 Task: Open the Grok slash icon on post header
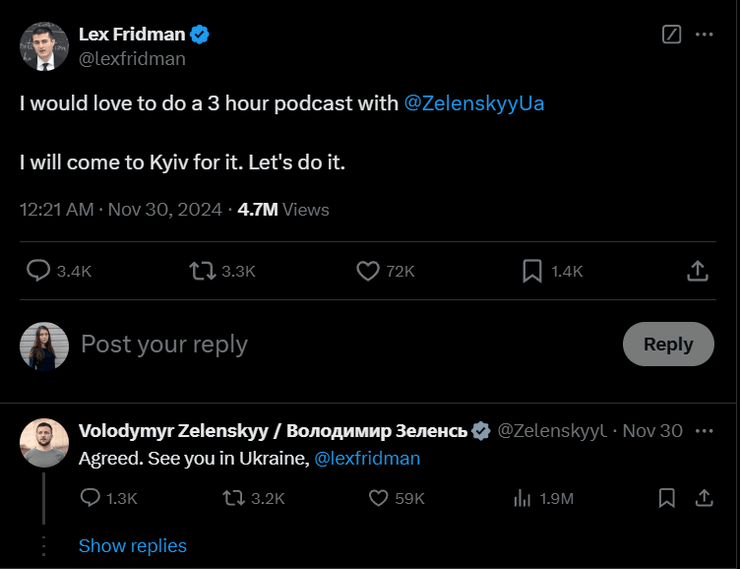[x=672, y=34]
